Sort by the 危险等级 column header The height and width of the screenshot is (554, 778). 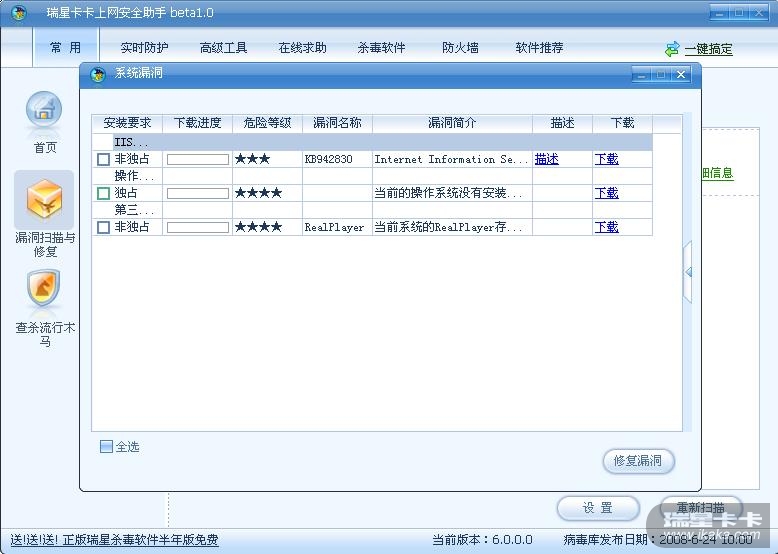pyautogui.click(x=267, y=123)
